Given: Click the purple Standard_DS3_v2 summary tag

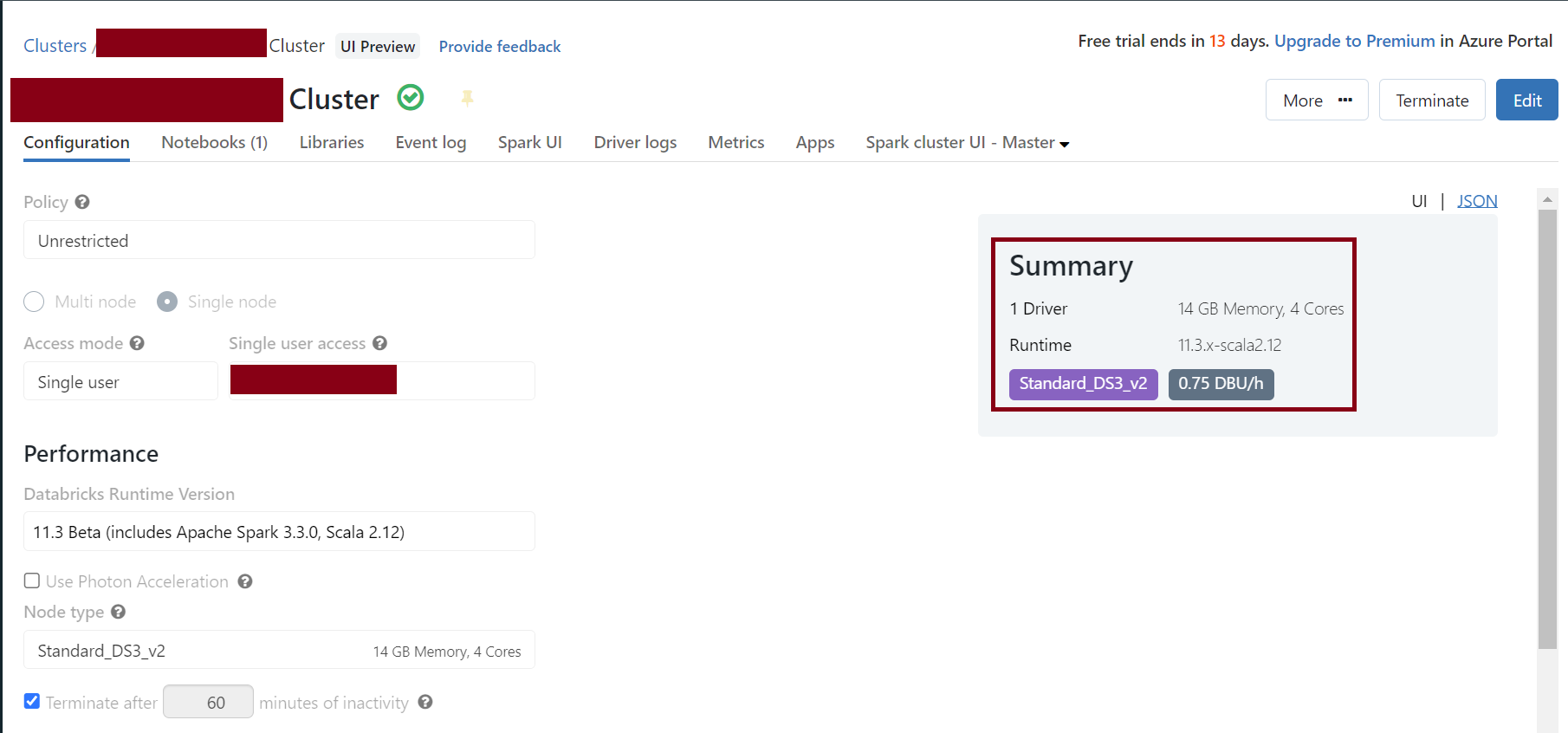Looking at the screenshot, I should coord(1083,384).
